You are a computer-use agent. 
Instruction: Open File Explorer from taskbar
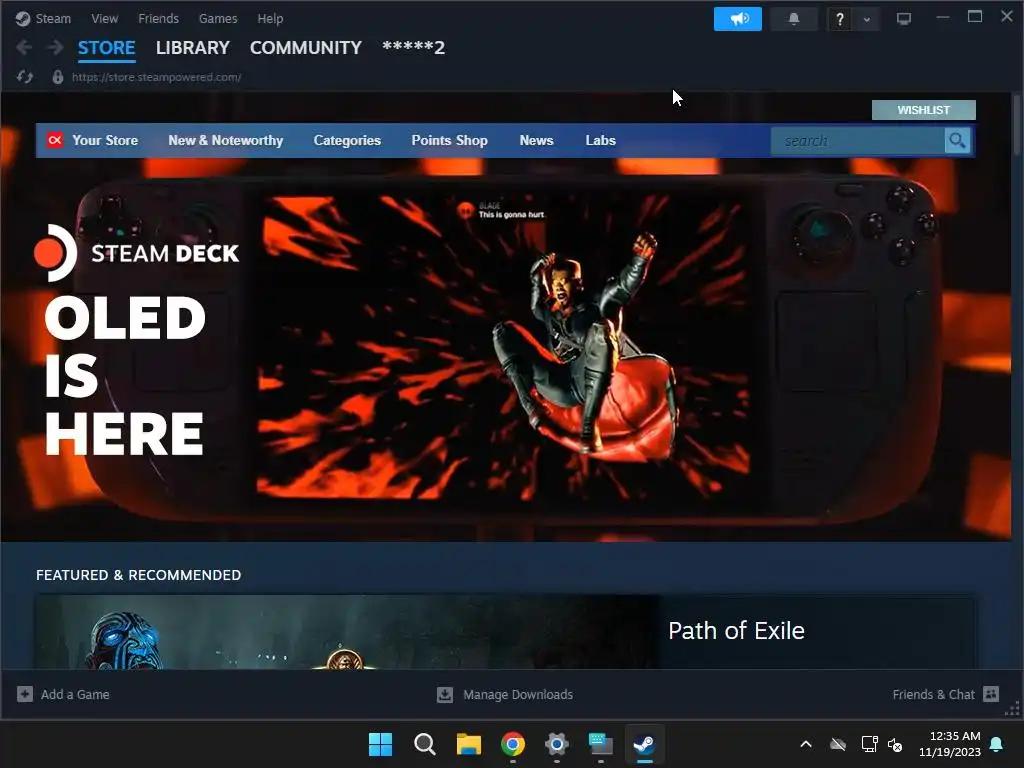[x=469, y=744]
